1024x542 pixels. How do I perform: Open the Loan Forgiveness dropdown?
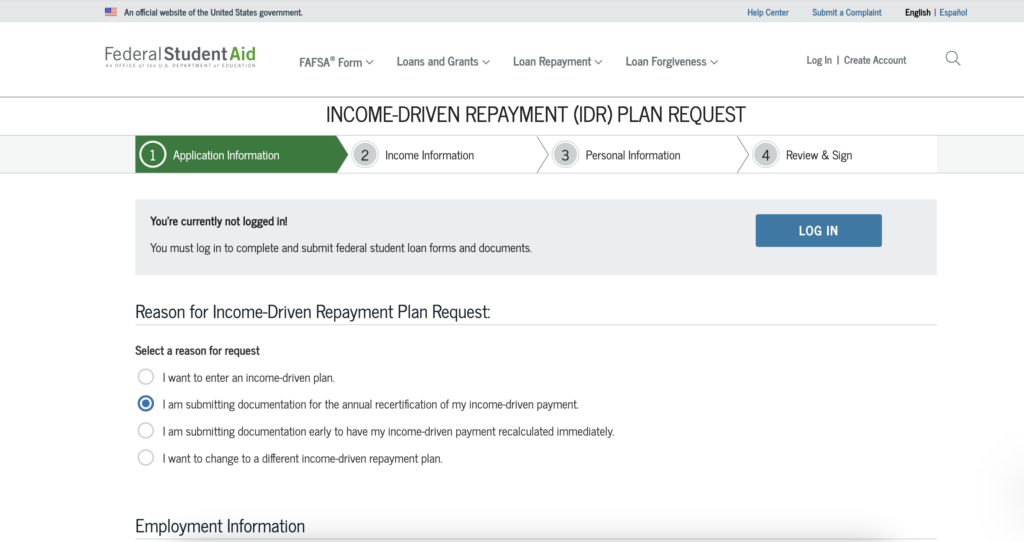[x=672, y=62]
